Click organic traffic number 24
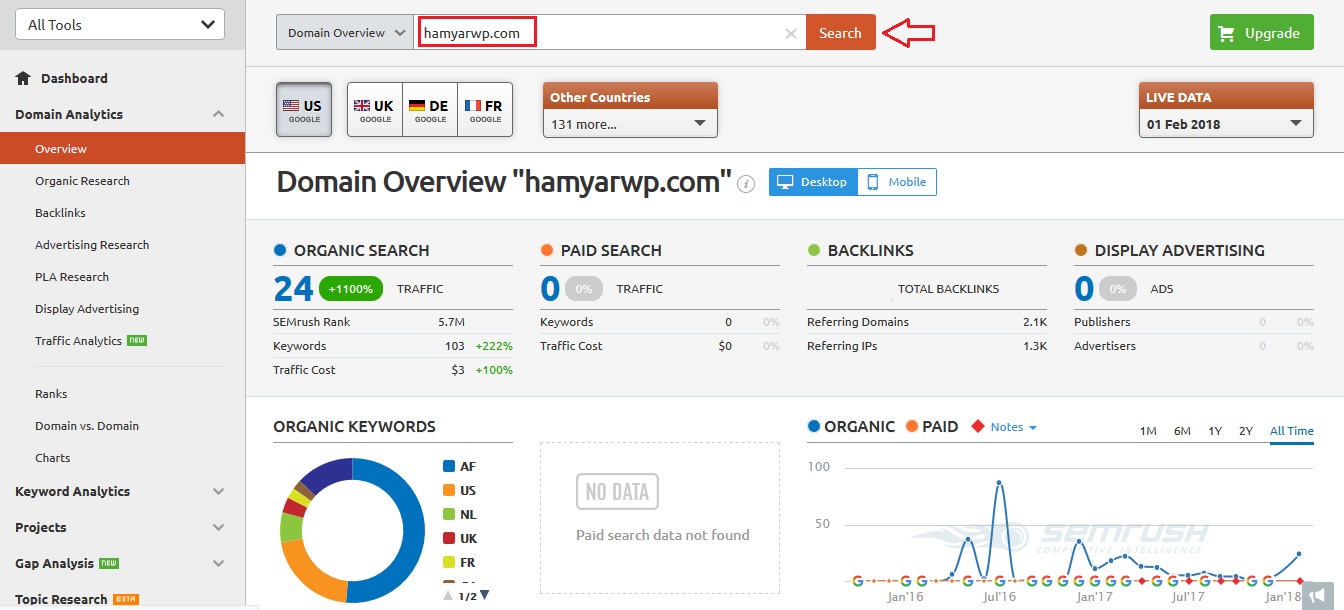Viewport: 1344px width, 610px height. coord(294,289)
